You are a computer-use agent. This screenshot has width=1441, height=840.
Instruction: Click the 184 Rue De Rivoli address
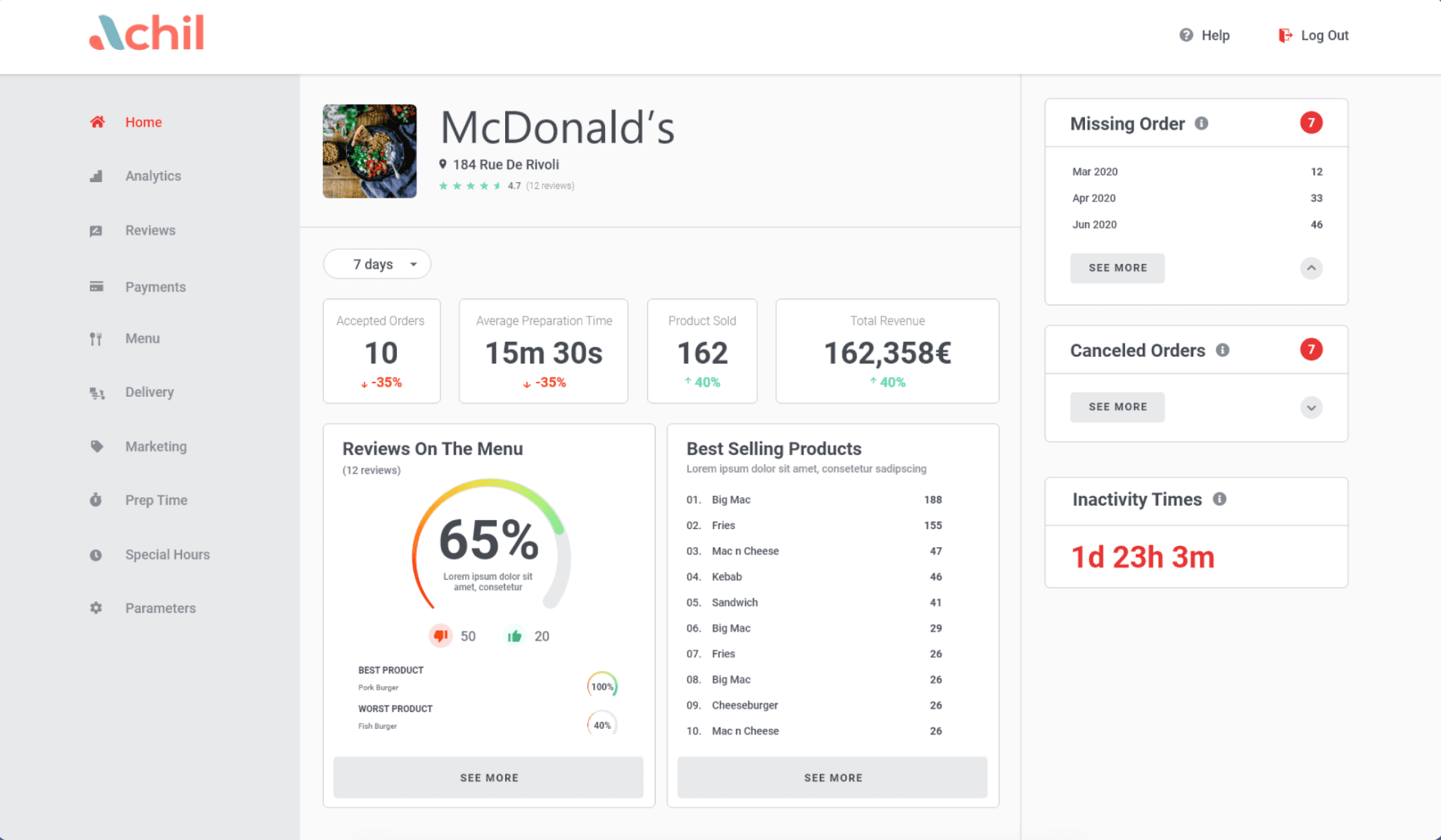(x=506, y=165)
